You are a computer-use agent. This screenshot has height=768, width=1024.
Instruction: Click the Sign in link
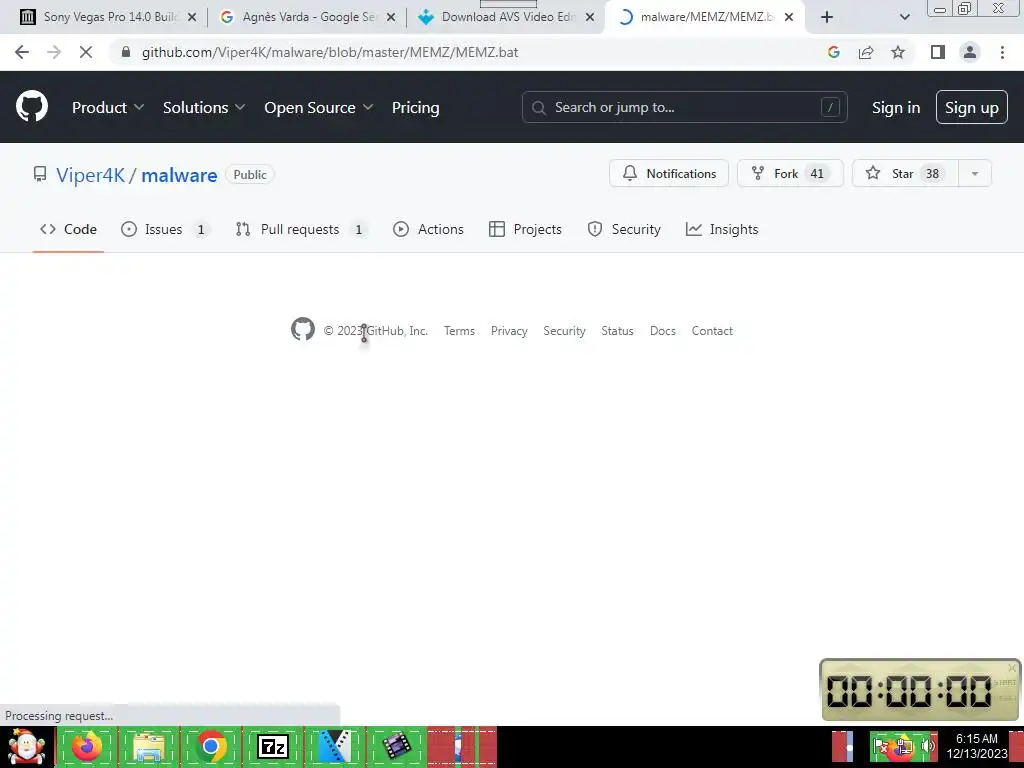pyautogui.click(x=896, y=108)
